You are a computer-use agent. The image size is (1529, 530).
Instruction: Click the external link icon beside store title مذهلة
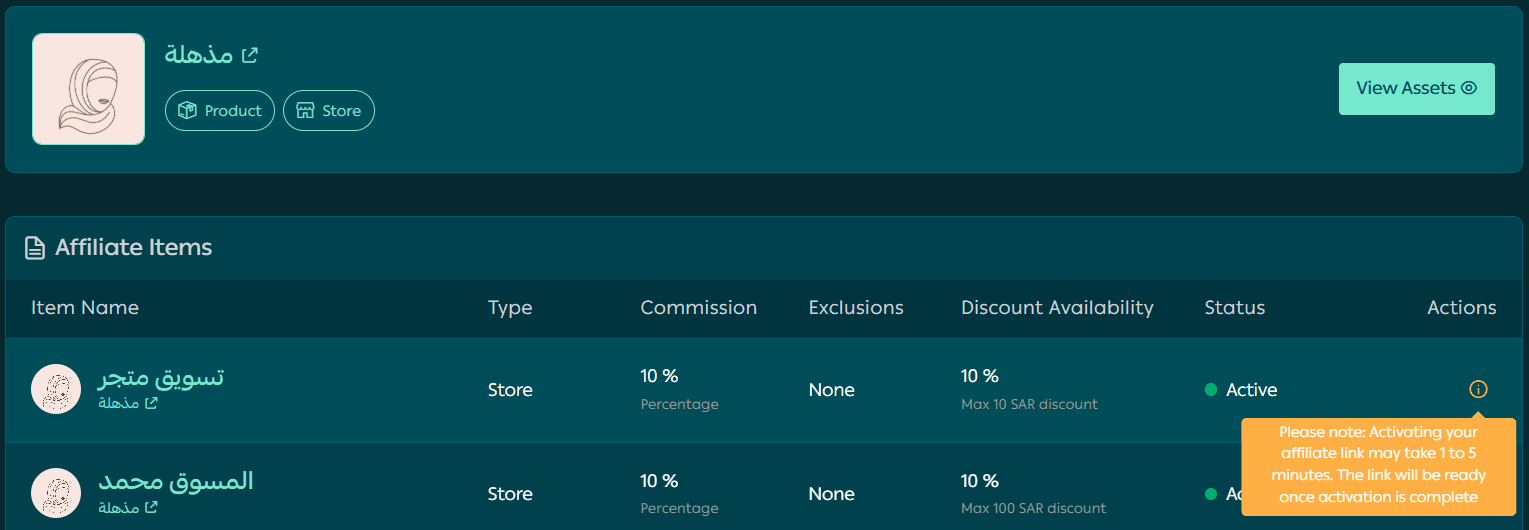250,55
